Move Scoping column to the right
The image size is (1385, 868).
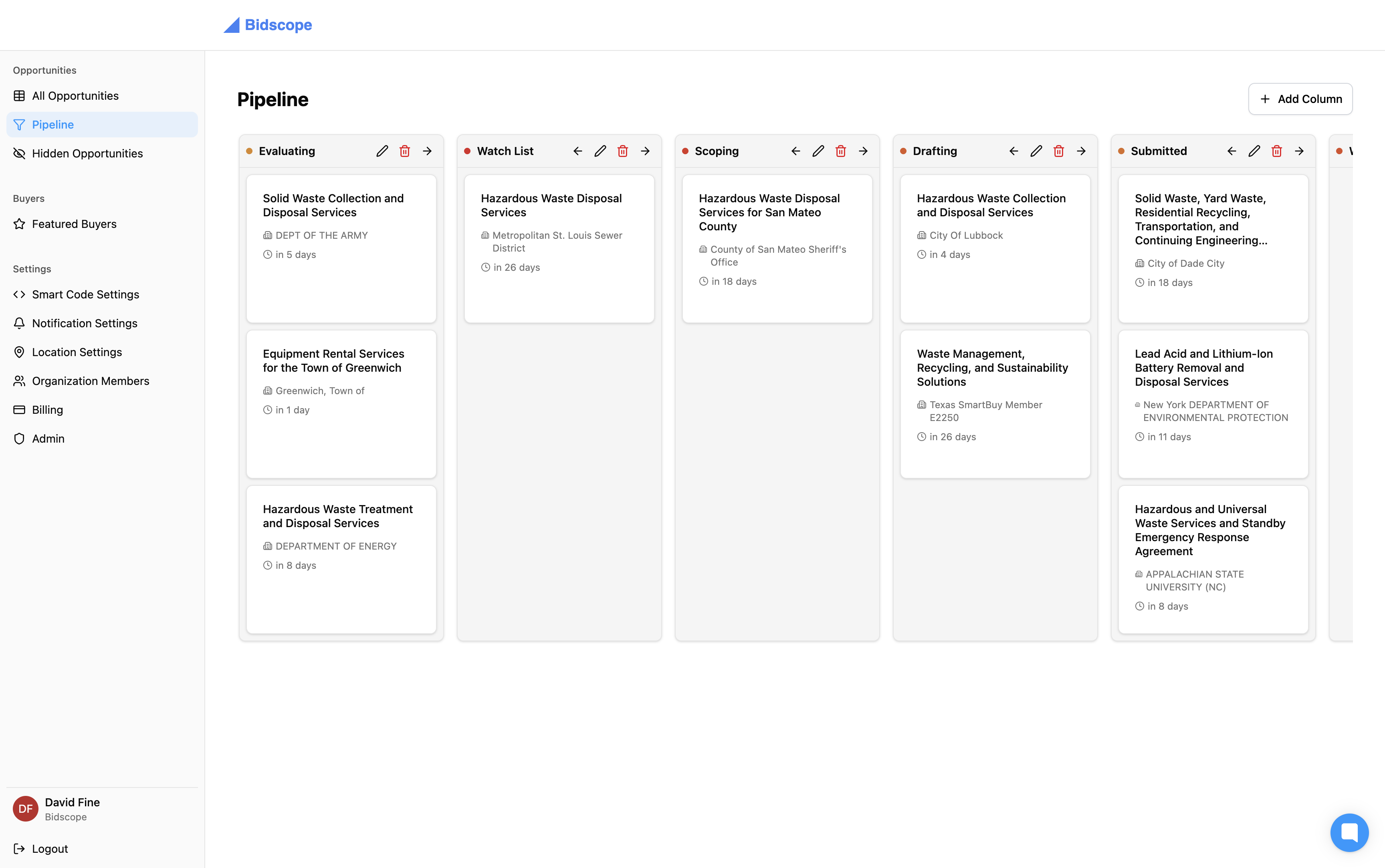pyautogui.click(x=863, y=151)
